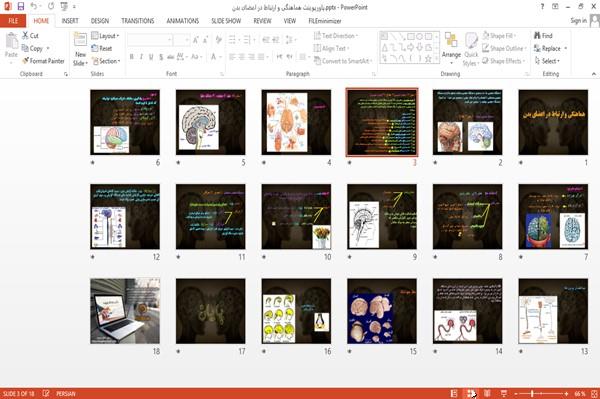Open Shape Effects dropdown
600x399 pixels.
pyautogui.click(x=504, y=61)
